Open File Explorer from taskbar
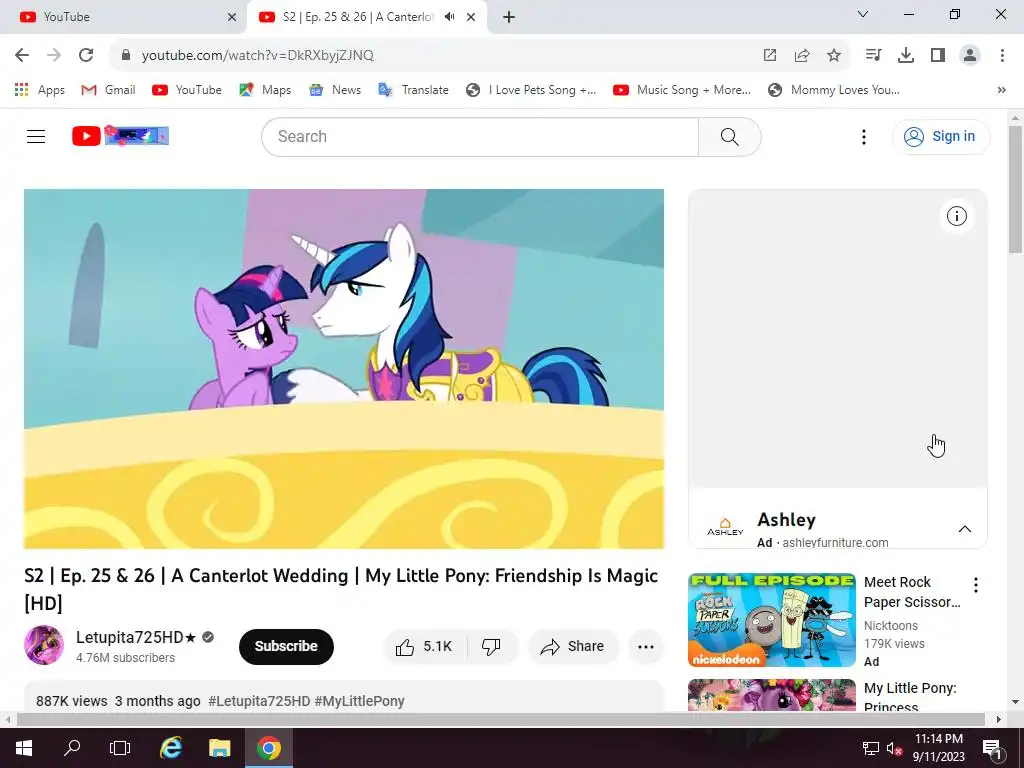Viewport: 1024px width, 768px height. [x=219, y=748]
